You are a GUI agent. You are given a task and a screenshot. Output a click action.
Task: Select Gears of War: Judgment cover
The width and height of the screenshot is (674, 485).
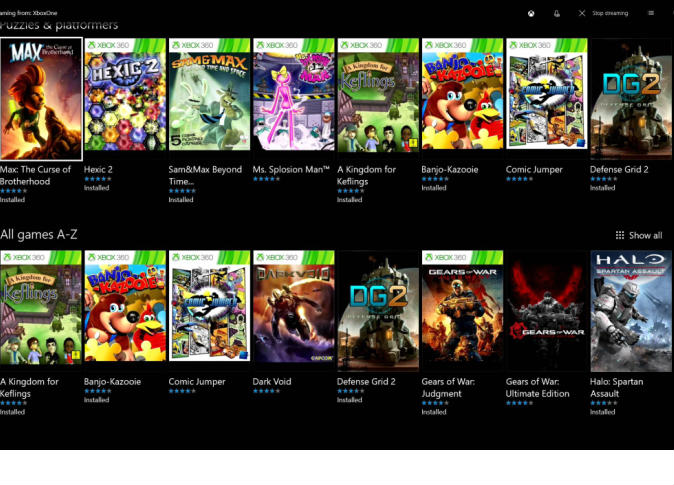click(462, 311)
